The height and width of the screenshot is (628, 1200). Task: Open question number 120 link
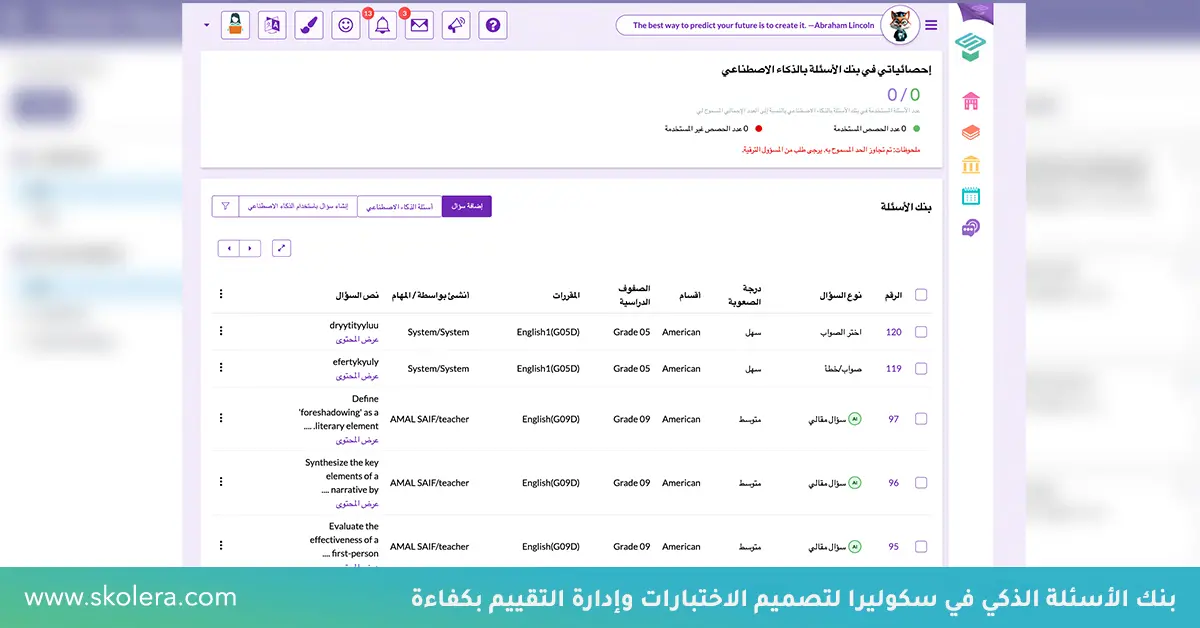click(894, 332)
